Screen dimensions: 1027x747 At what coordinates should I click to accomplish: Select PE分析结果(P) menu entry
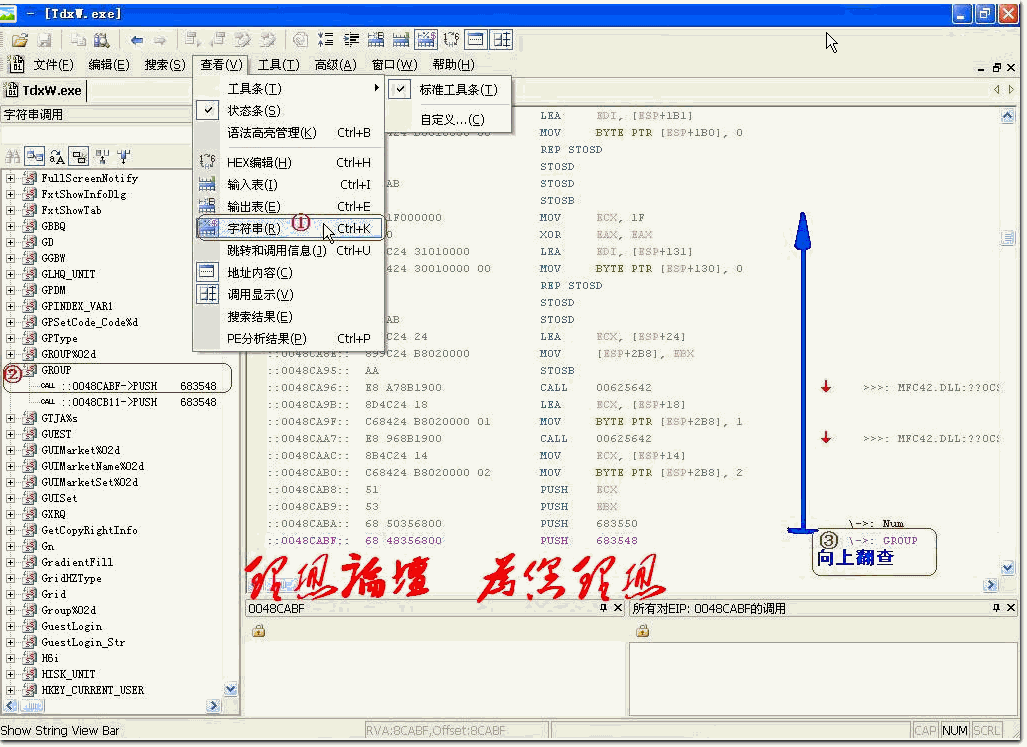tap(289, 338)
